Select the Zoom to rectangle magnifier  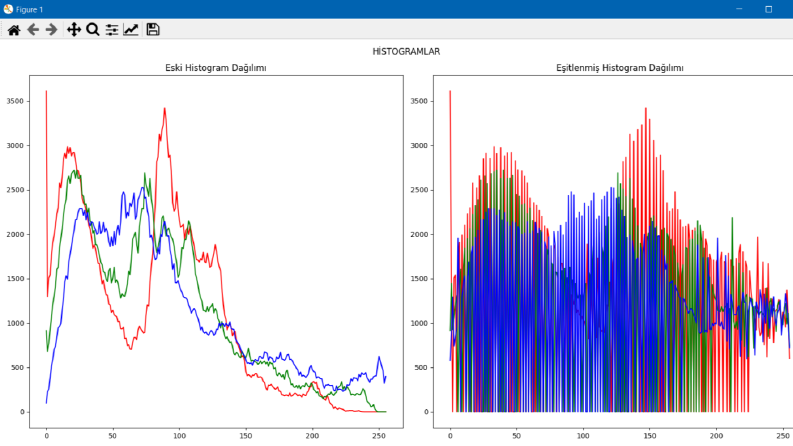[x=93, y=30]
